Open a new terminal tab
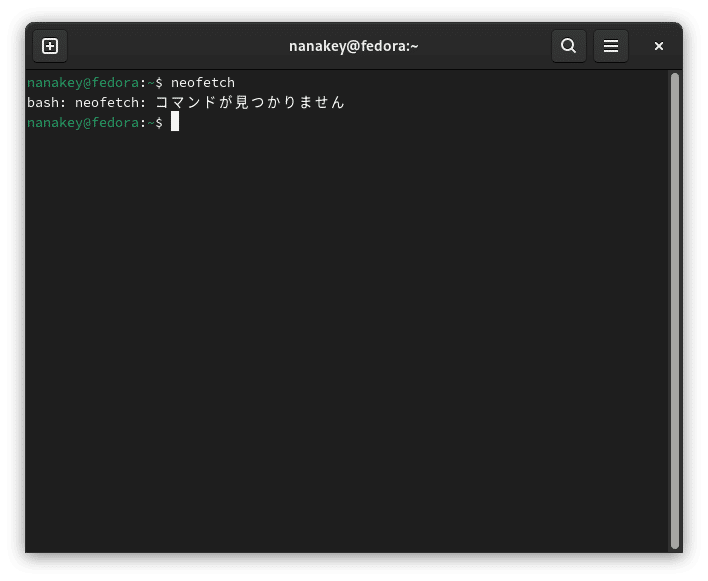Image resolution: width=708 pixels, height=581 pixels. [x=50, y=46]
